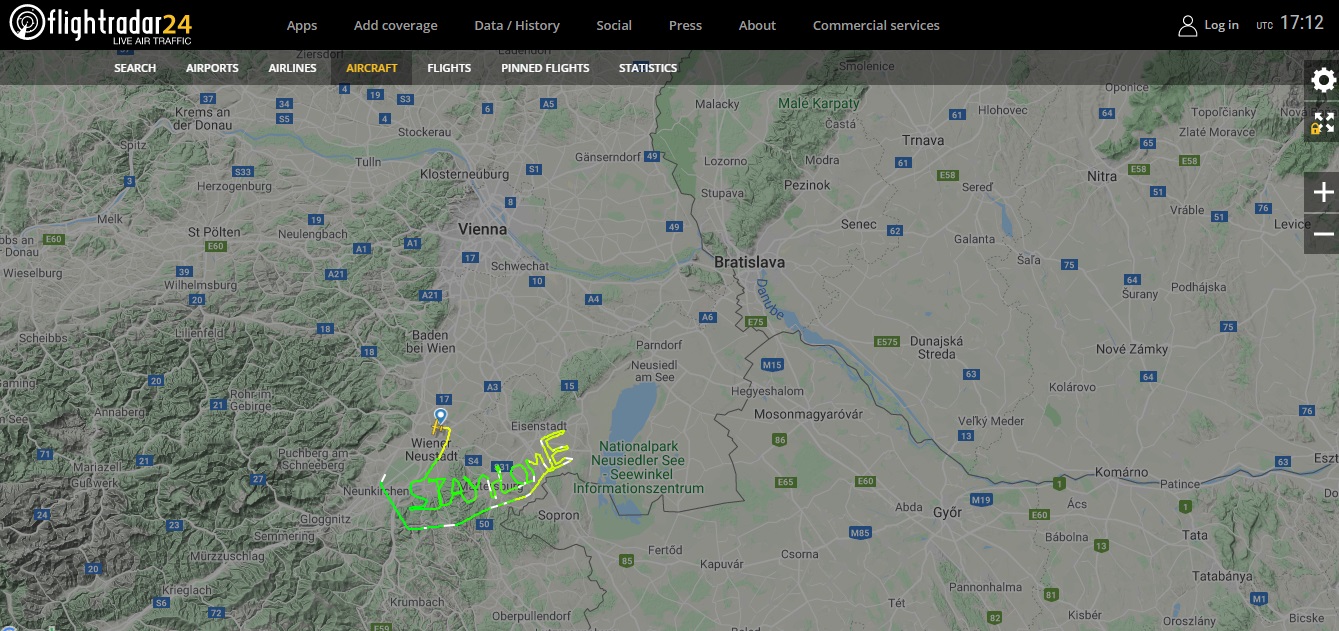The width and height of the screenshot is (1339, 631).
Task: Zoom out with the minus button
Action: click(x=1322, y=234)
